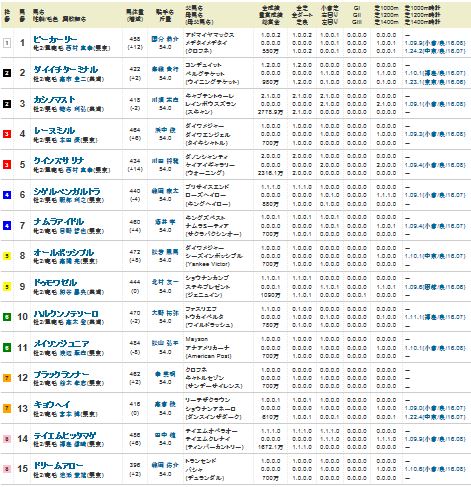Viewport: 471px width, 487px height.
Task: Click body weight 396 in ドリームアロー row
Action: [x=135, y=465]
